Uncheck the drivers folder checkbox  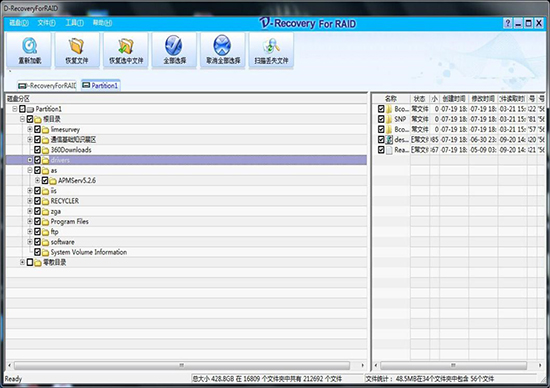tap(38, 160)
